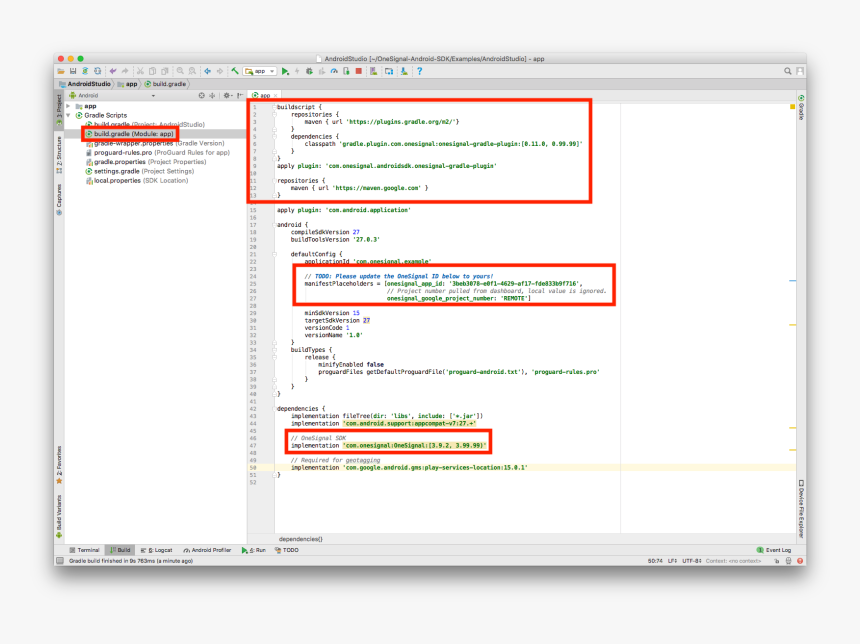Screen dimensions: 860x644
Task: Hide the Project panel with the pin icon
Action: tap(240, 95)
